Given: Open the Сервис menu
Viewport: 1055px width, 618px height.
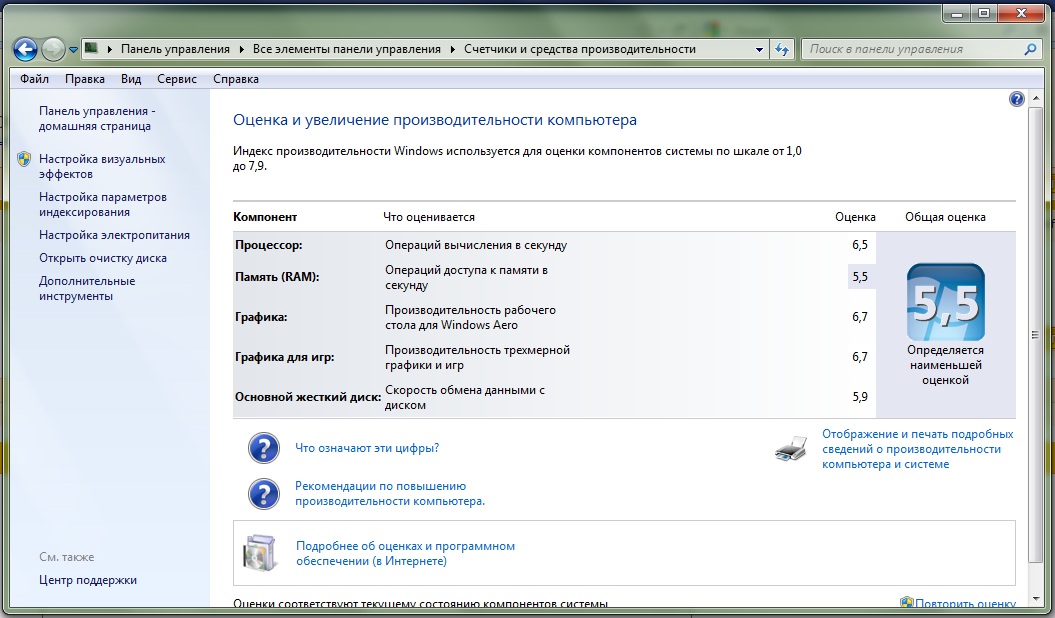Looking at the screenshot, I should (x=177, y=79).
